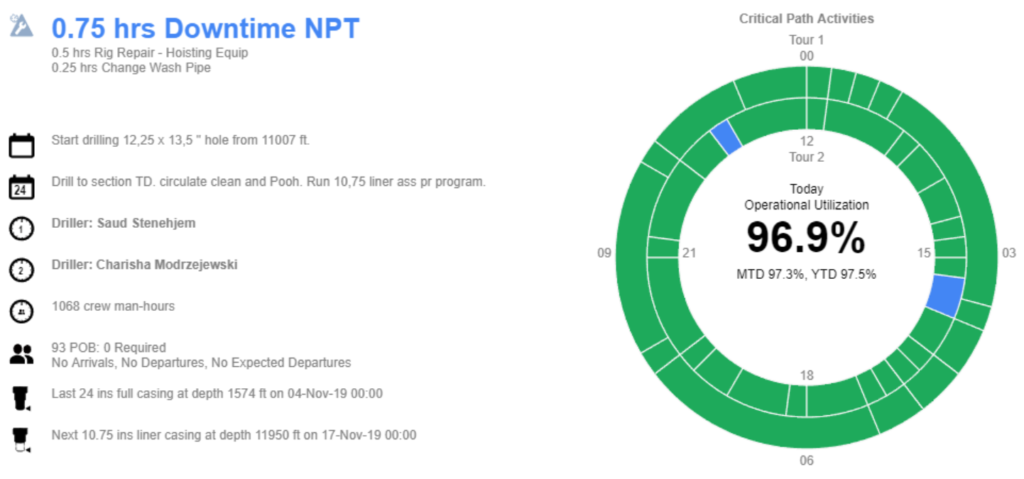
Task: Click the '00' hour marker at chart top
Action: 807,56
